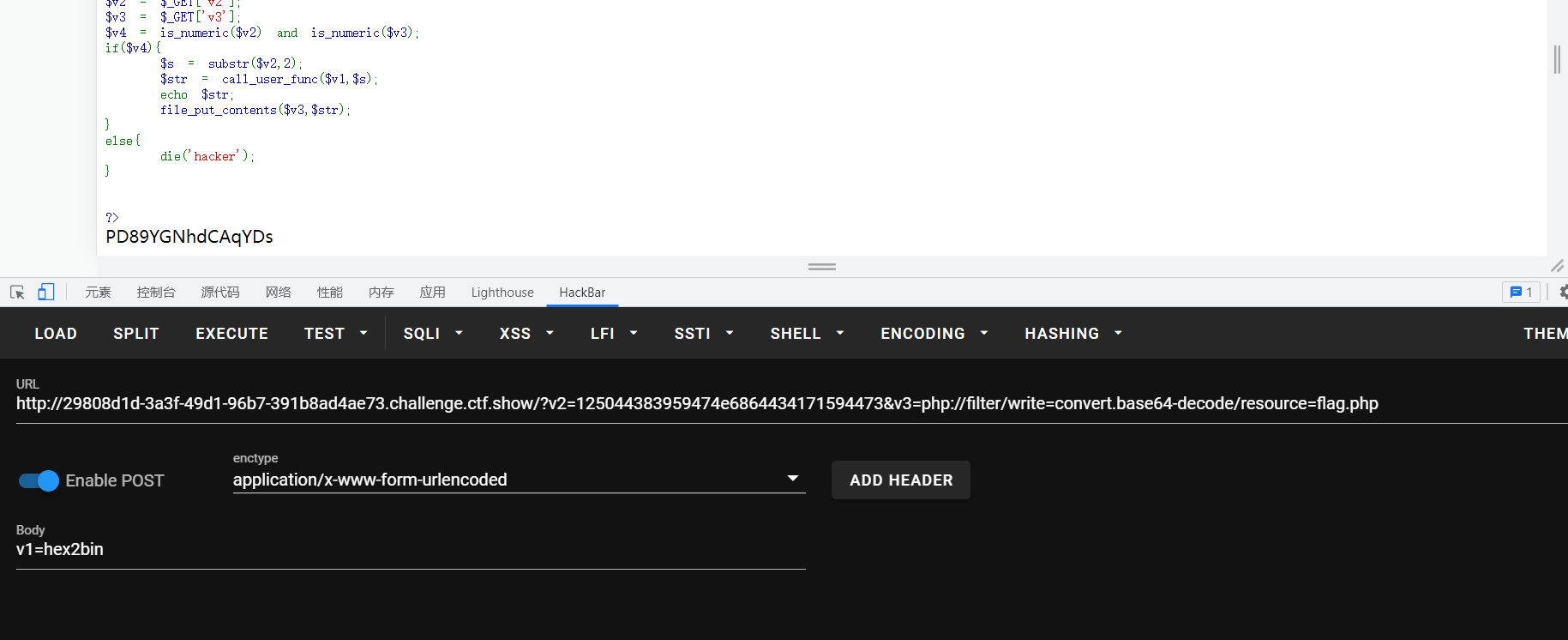Open the THEME menu in HackBar
Viewport: 1568px width, 640px height.
click(x=1545, y=334)
